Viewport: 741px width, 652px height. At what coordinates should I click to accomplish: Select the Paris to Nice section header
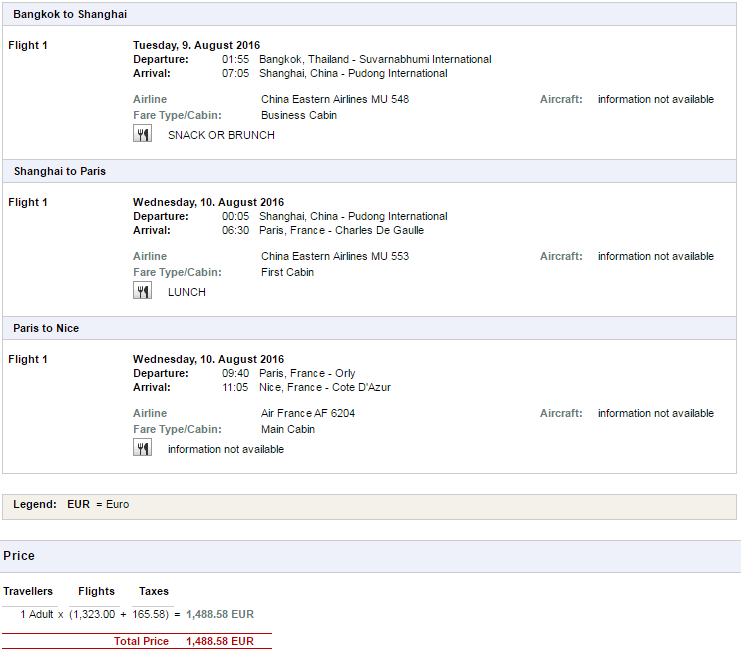click(x=370, y=328)
